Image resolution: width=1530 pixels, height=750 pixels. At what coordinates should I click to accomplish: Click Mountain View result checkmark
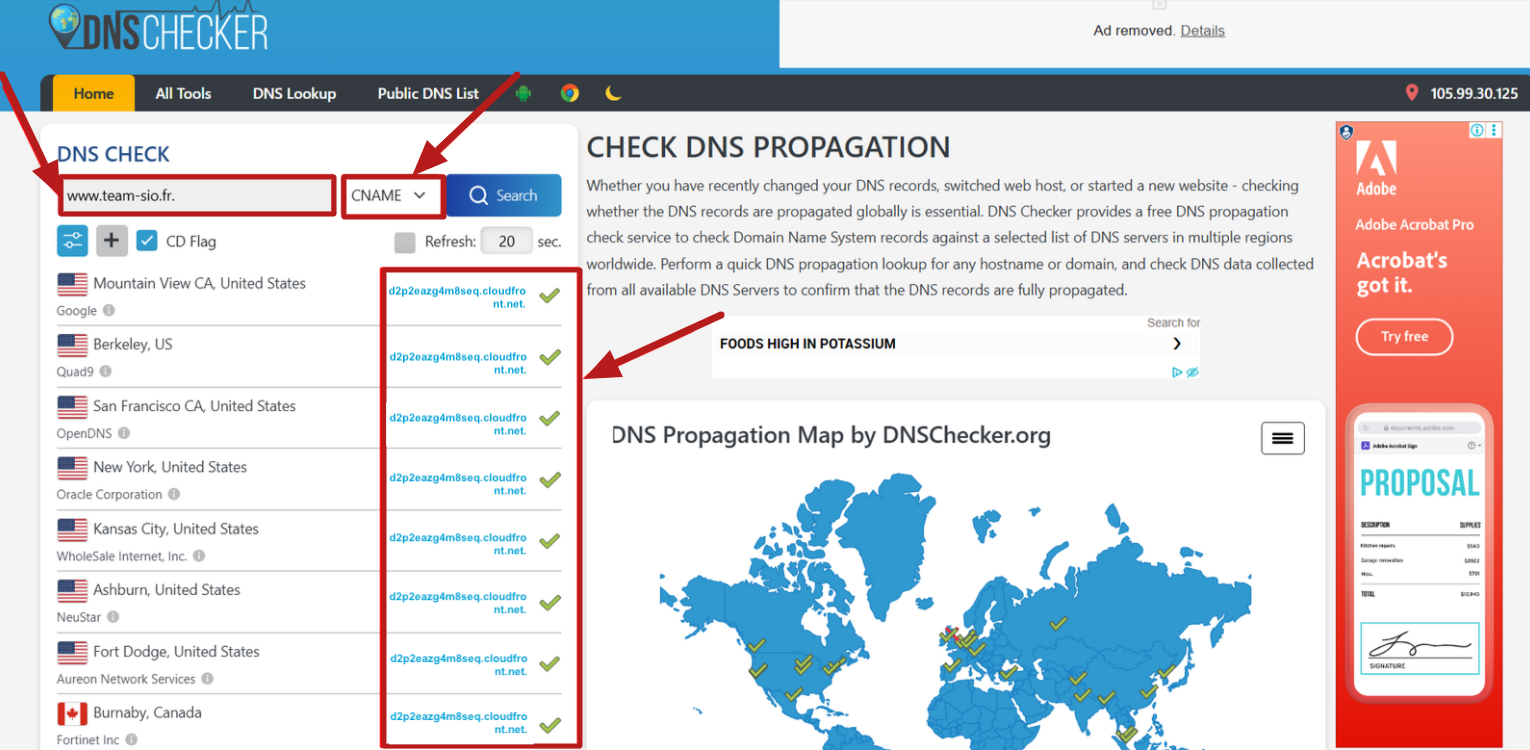(x=549, y=296)
